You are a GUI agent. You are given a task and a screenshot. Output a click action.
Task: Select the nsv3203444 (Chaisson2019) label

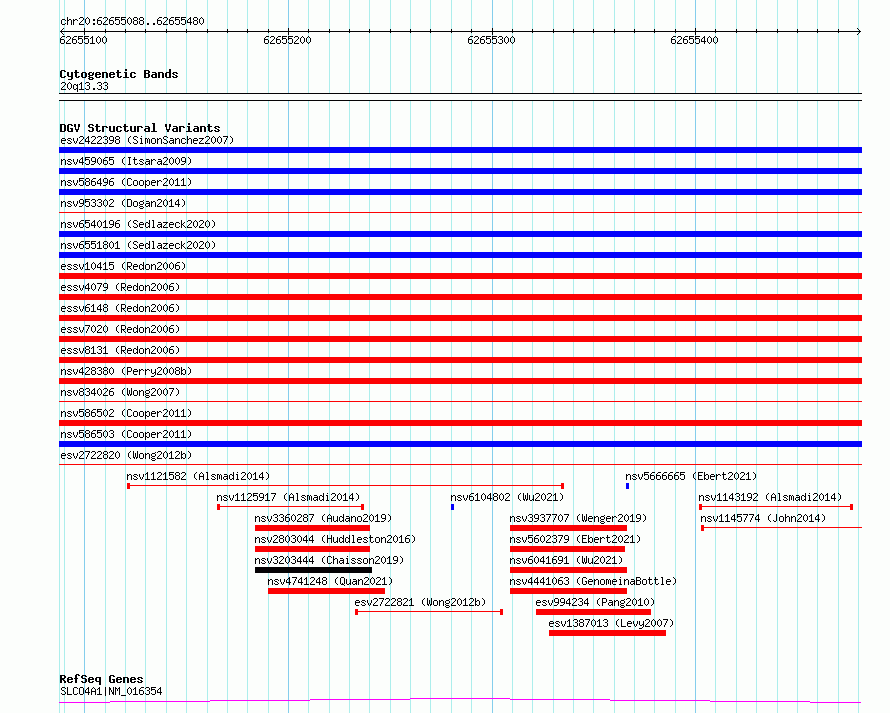(x=329, y=560)
